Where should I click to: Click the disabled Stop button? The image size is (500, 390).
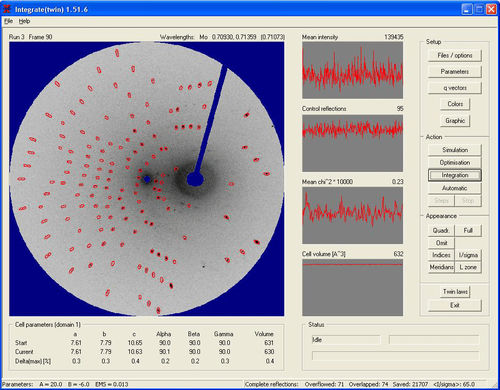coord(468,201)
